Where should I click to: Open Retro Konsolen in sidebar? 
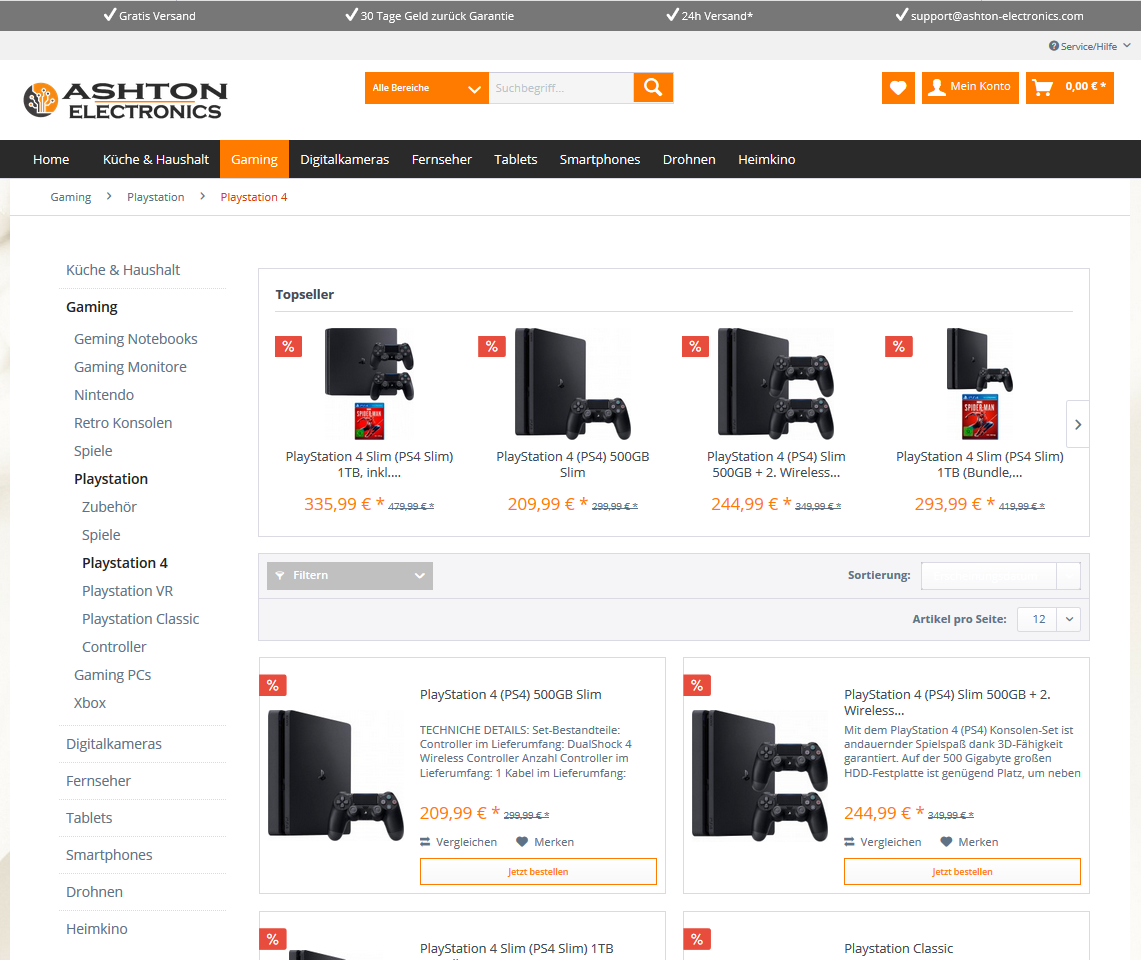(123, 424)
